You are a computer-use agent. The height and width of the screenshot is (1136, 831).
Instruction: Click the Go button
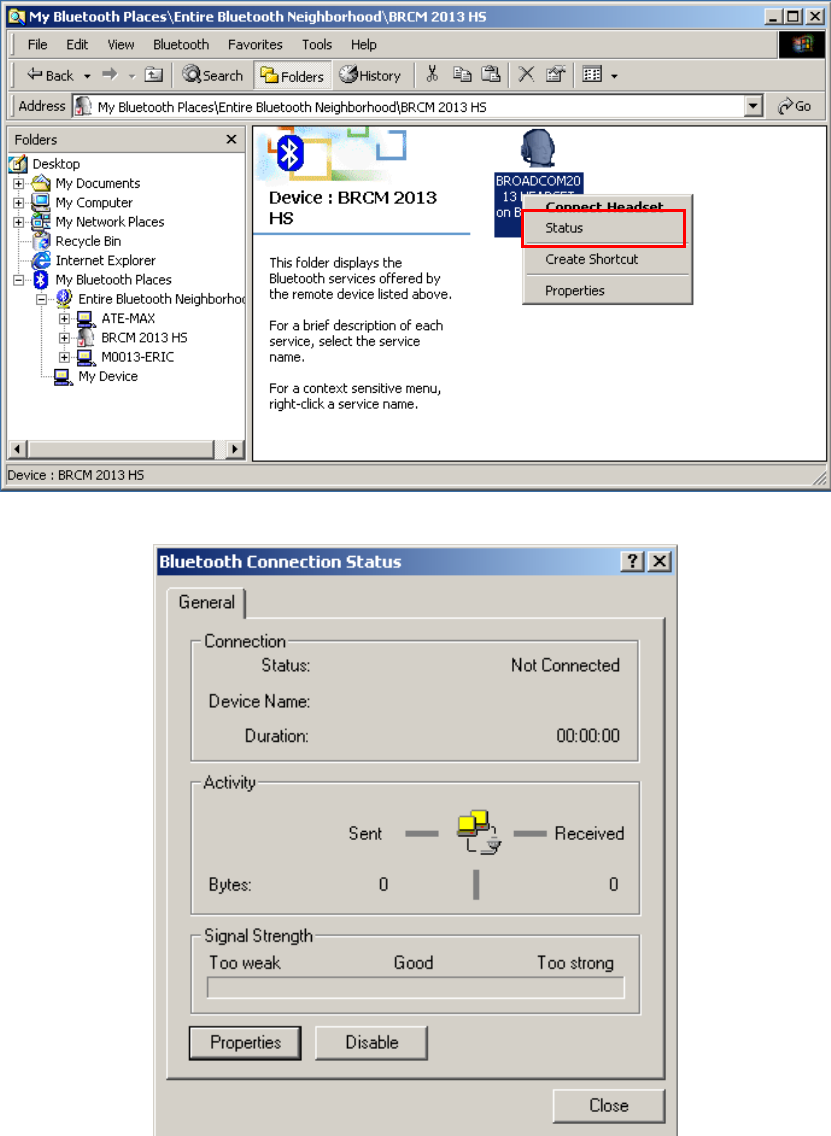pyautogui.click(x=794, y=106)
